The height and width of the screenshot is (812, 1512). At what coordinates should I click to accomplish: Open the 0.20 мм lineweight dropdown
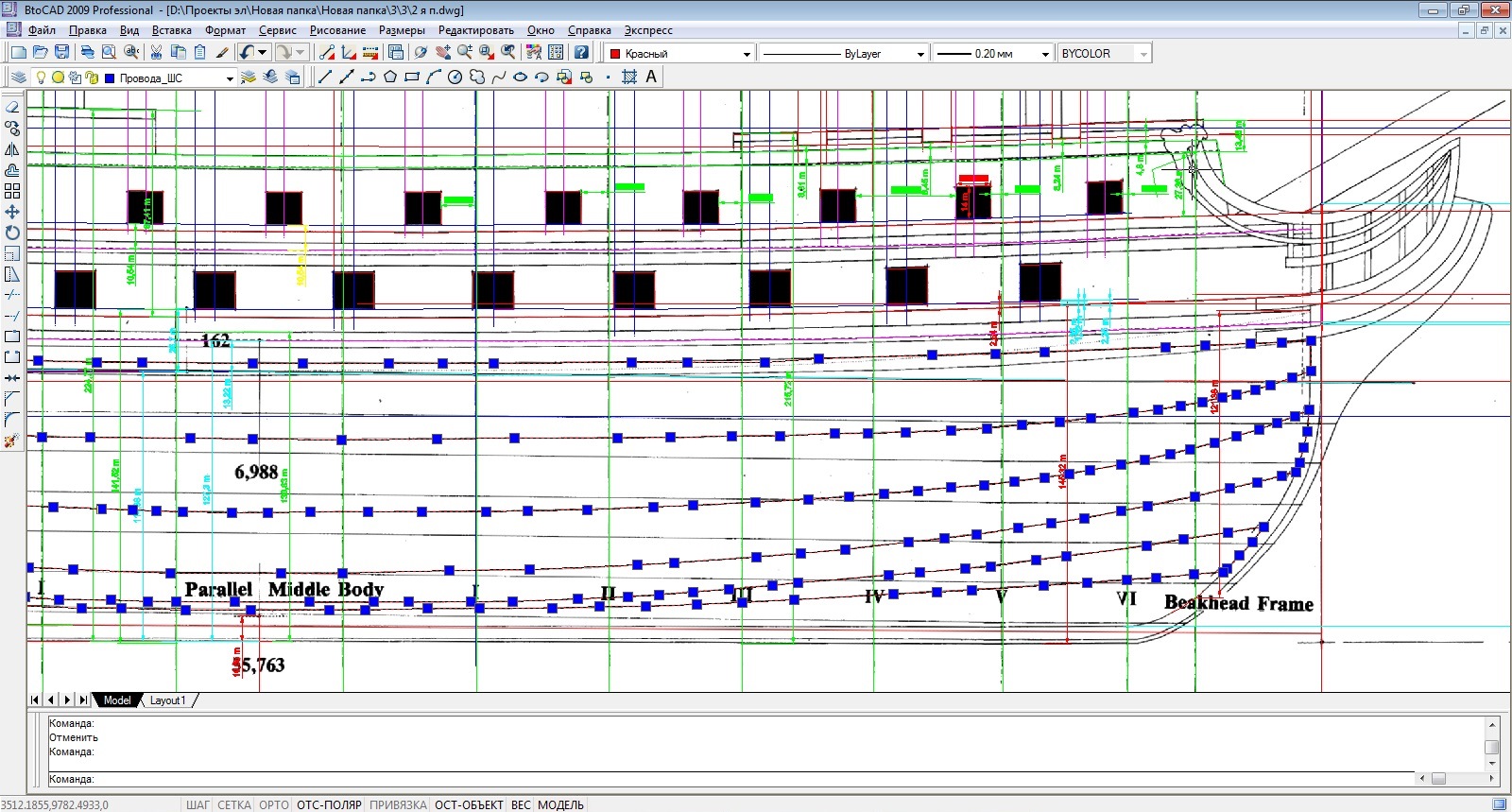(1045, 54)
